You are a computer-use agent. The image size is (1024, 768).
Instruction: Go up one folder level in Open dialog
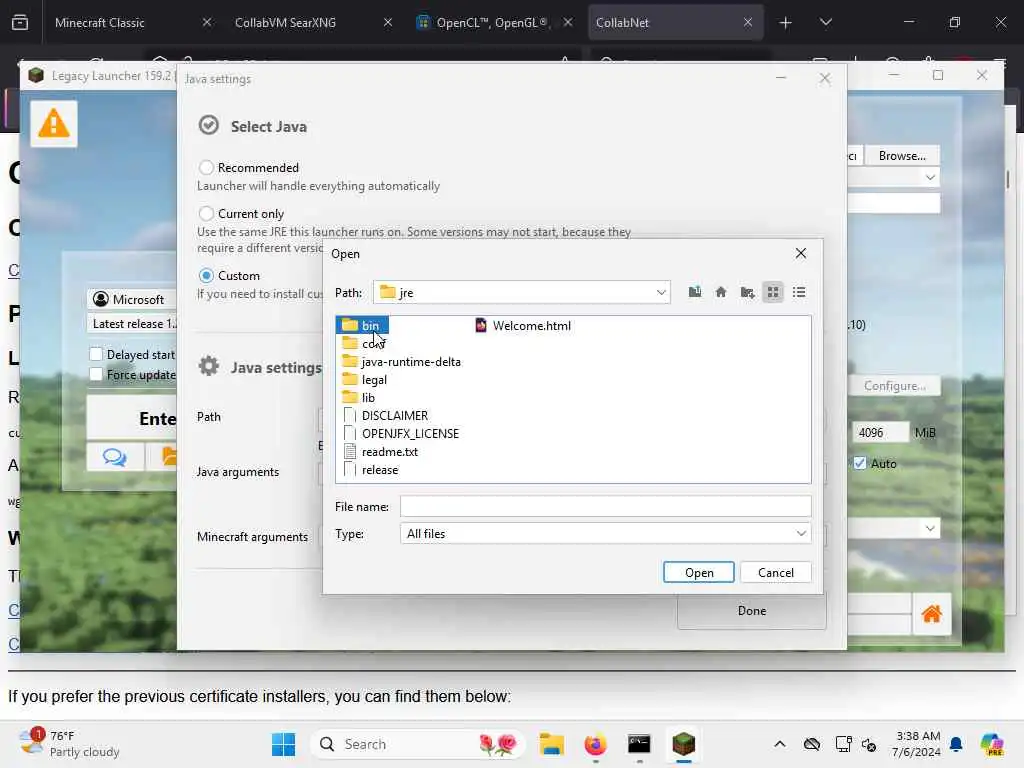point(695,292)
